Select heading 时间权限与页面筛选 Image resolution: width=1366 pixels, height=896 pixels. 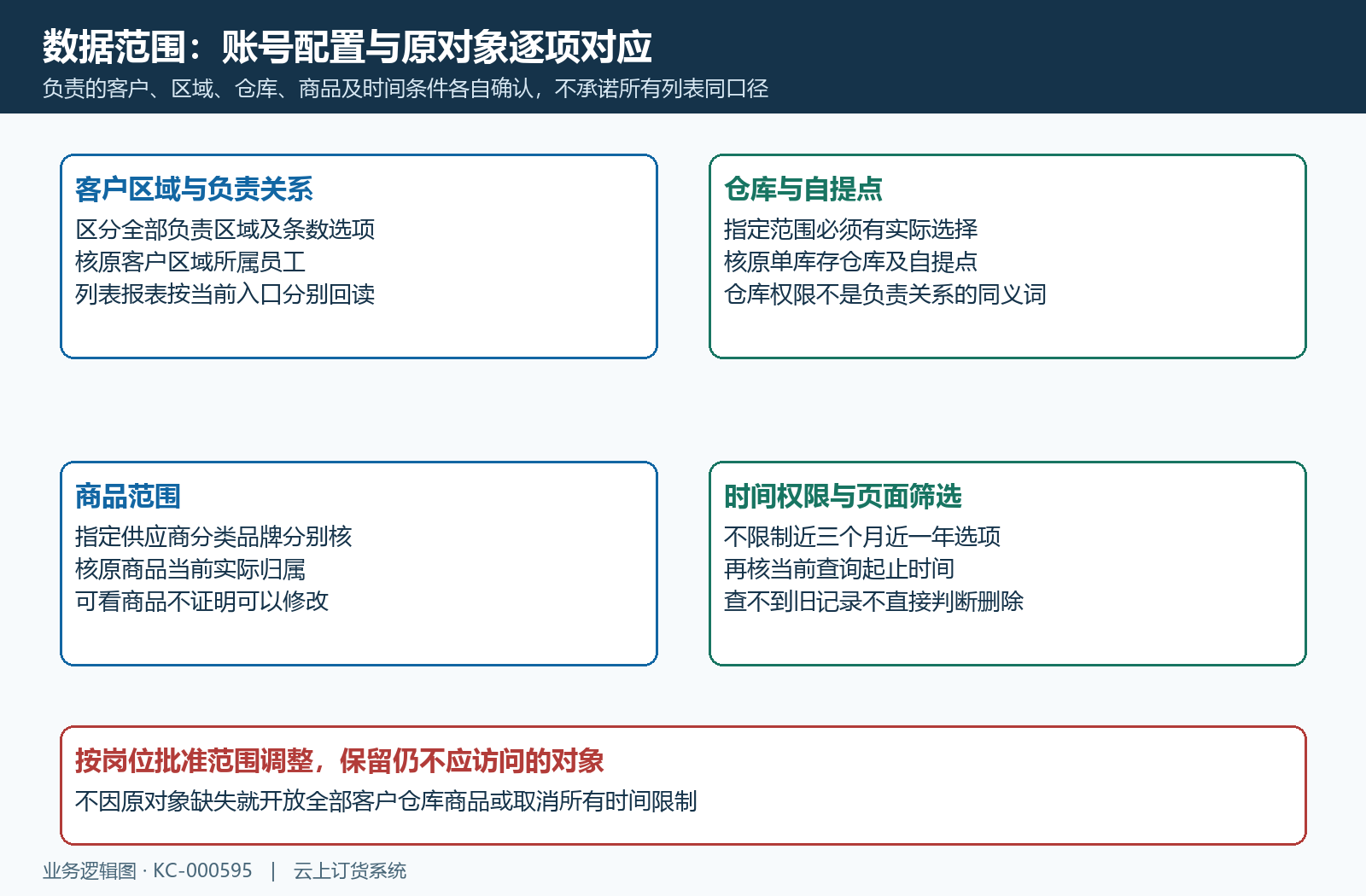(x=843, y=497)
